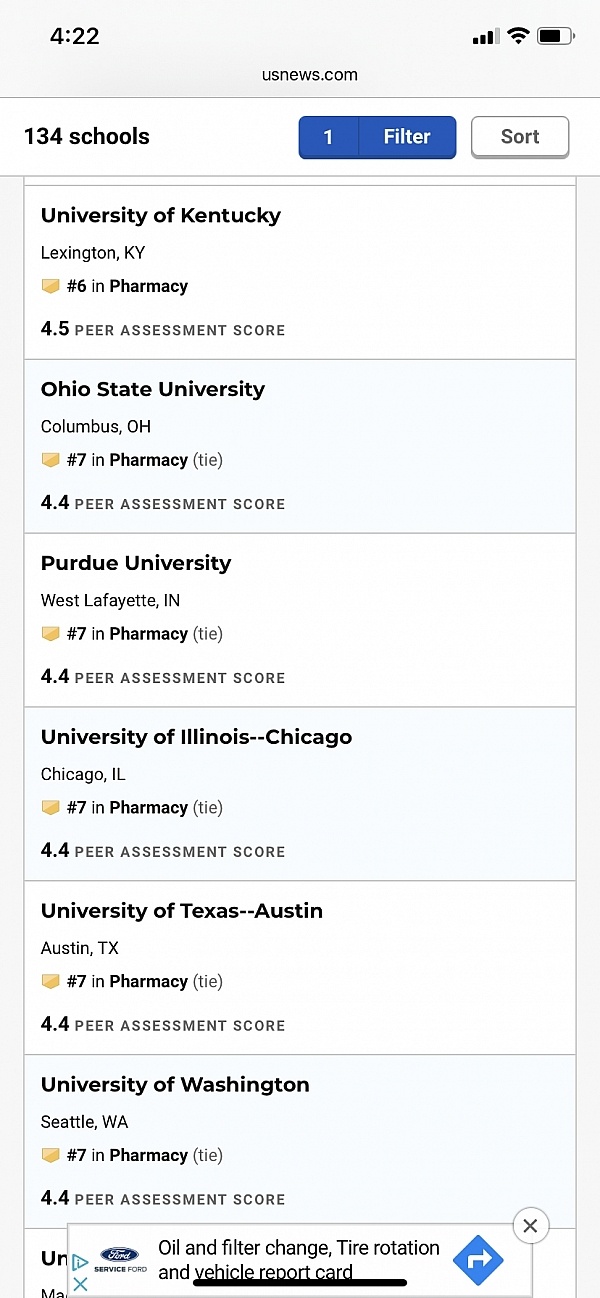
Task: Click the ranking badge icon beside University of Kentucky
Action: [50, 286]
